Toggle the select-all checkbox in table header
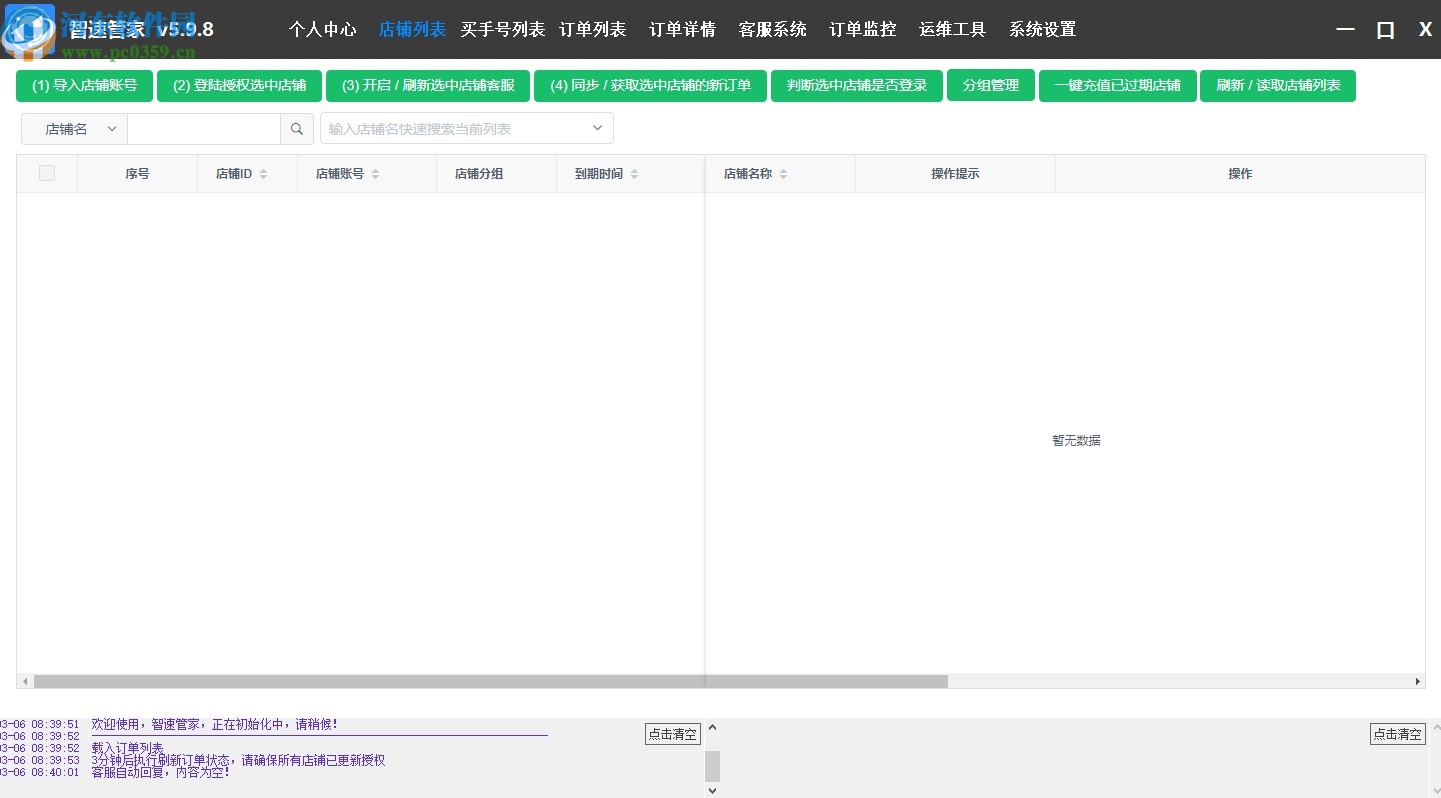The height and width of the screenshot is (798, 1441). 46,172
